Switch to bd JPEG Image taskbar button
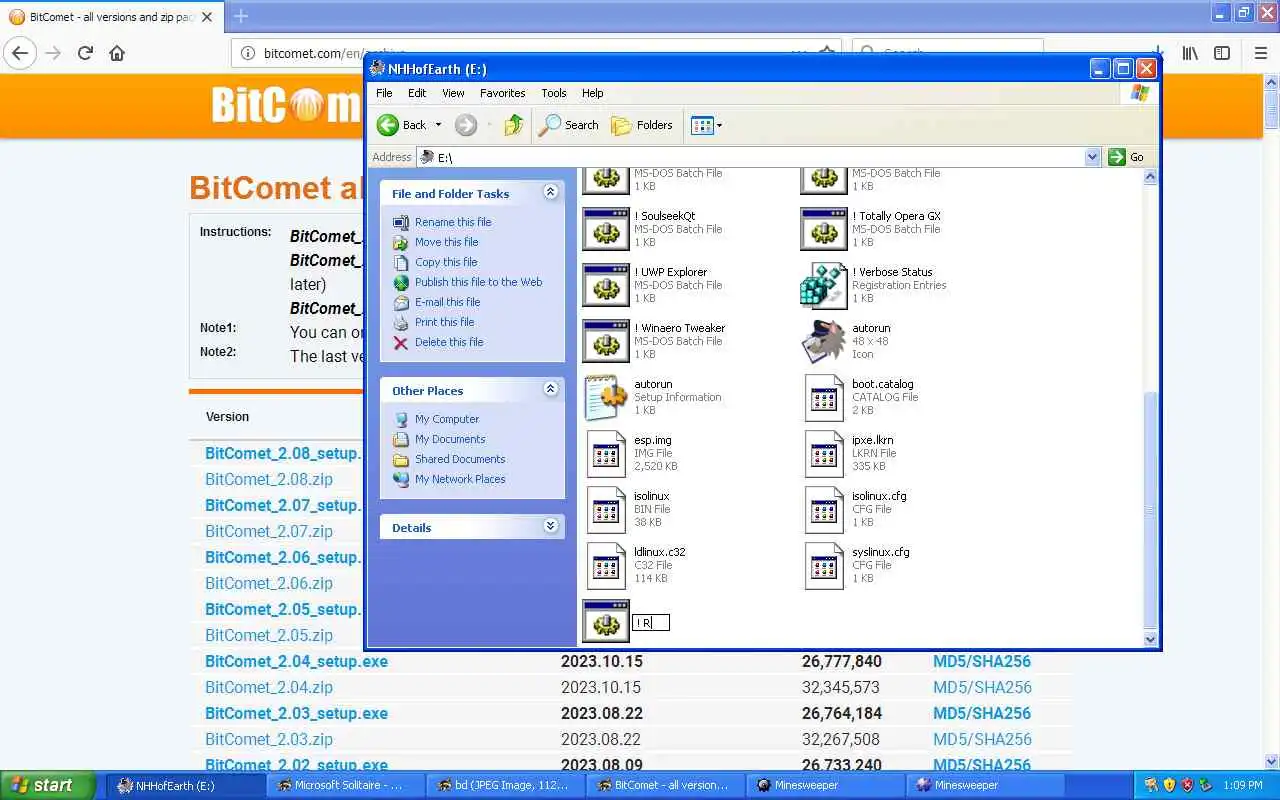Screen dimensions: 1280x800 (x=505, y=785)
